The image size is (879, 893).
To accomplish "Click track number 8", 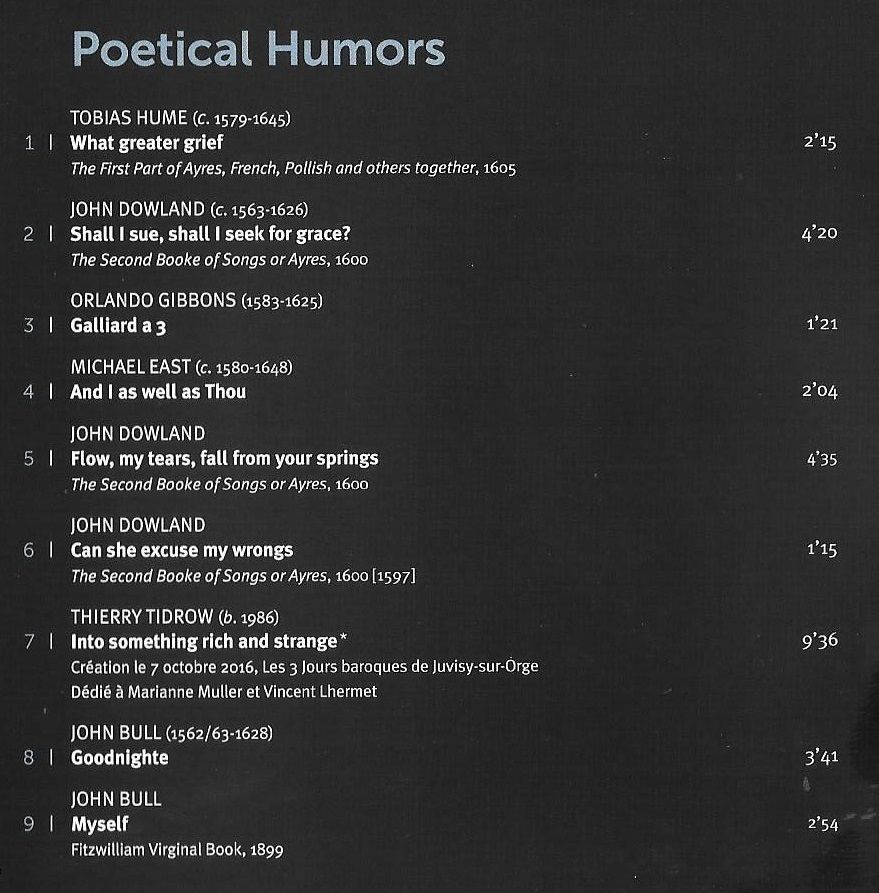I will tap(28, 758).
